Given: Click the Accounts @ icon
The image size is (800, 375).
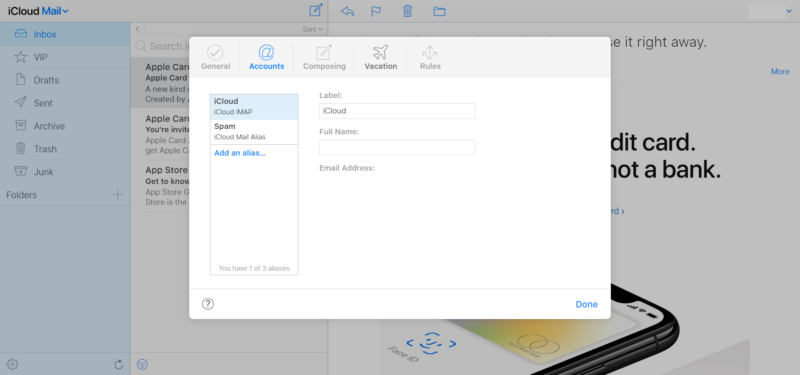Looking at the screenshot, I should pos(266,52).
